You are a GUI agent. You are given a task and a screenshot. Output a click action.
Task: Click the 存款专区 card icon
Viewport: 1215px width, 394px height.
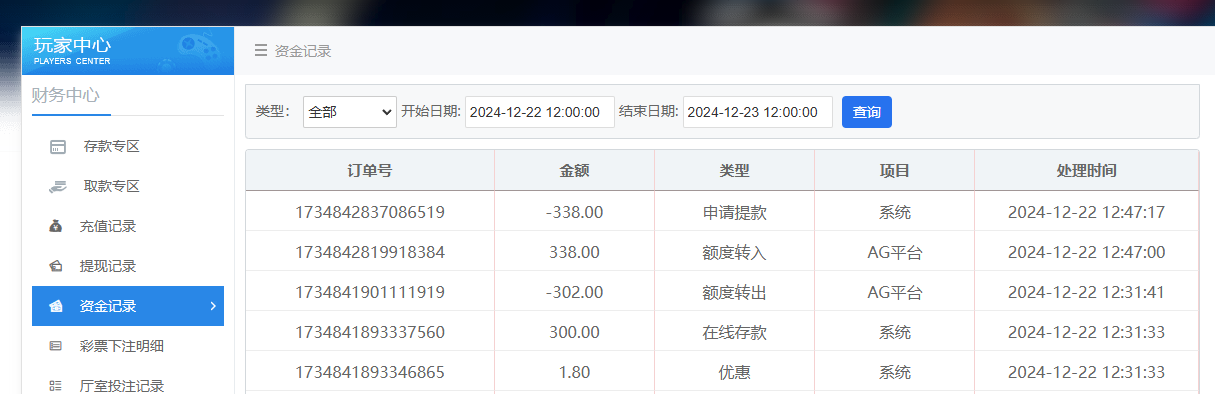[58, 147]
